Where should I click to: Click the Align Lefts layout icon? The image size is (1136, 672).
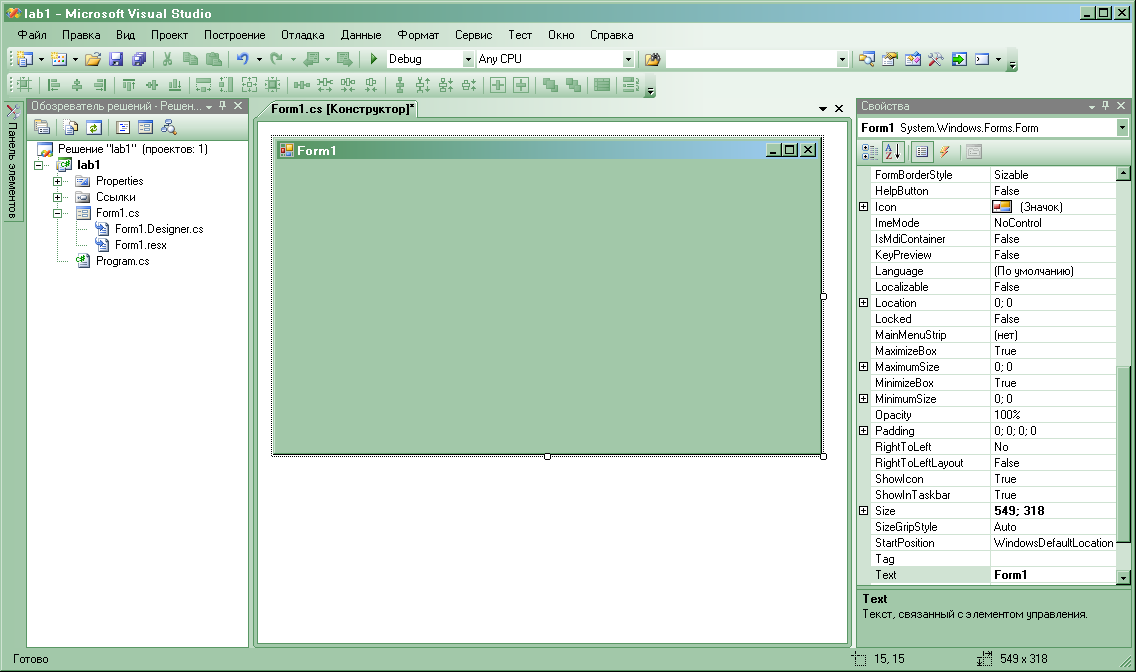point(54,85)
